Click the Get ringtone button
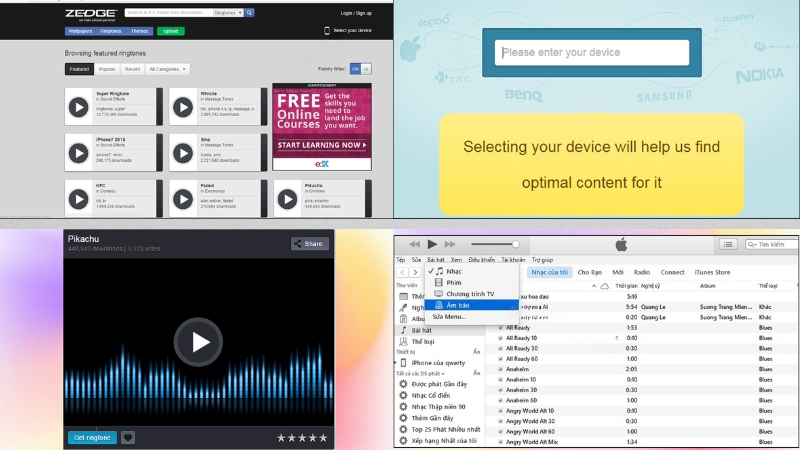This screenshot has height=450, width=800. pos(92,437)
